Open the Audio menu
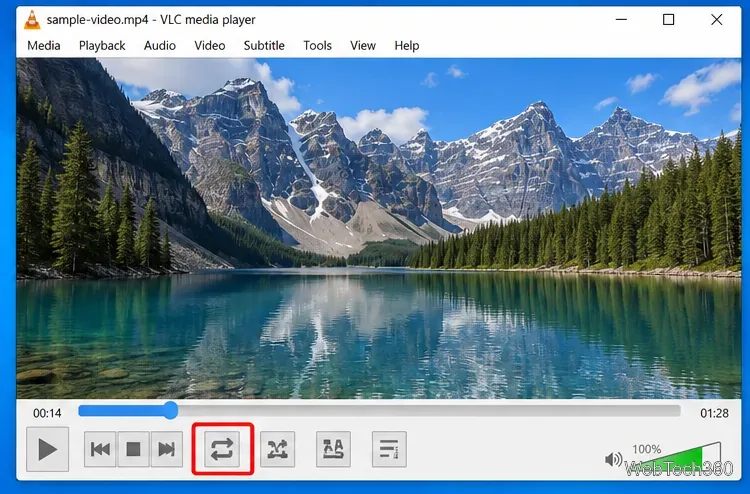750x494 pixels. [160, 45]
